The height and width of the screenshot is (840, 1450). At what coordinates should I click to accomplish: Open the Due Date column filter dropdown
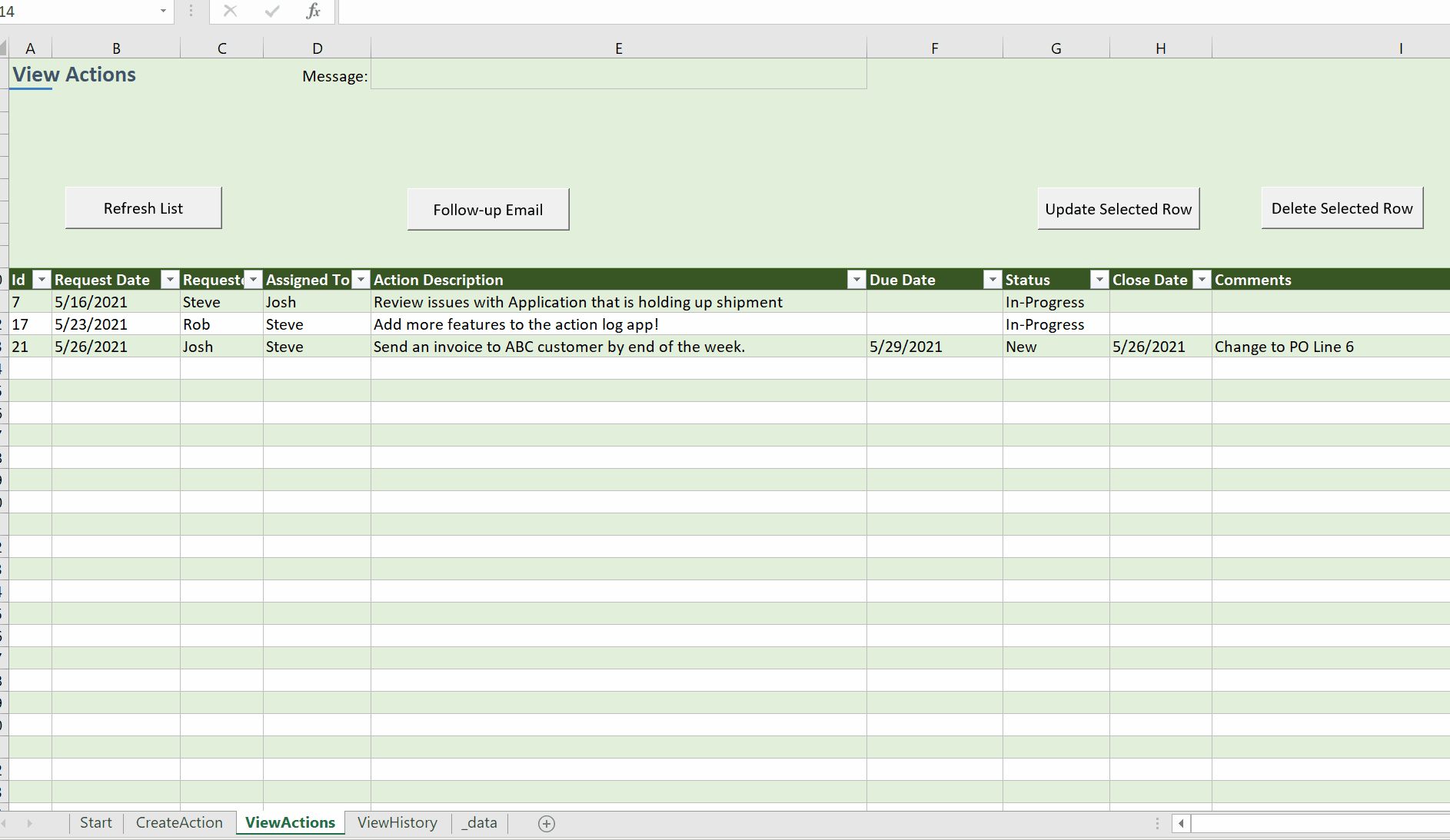[992, 279]
